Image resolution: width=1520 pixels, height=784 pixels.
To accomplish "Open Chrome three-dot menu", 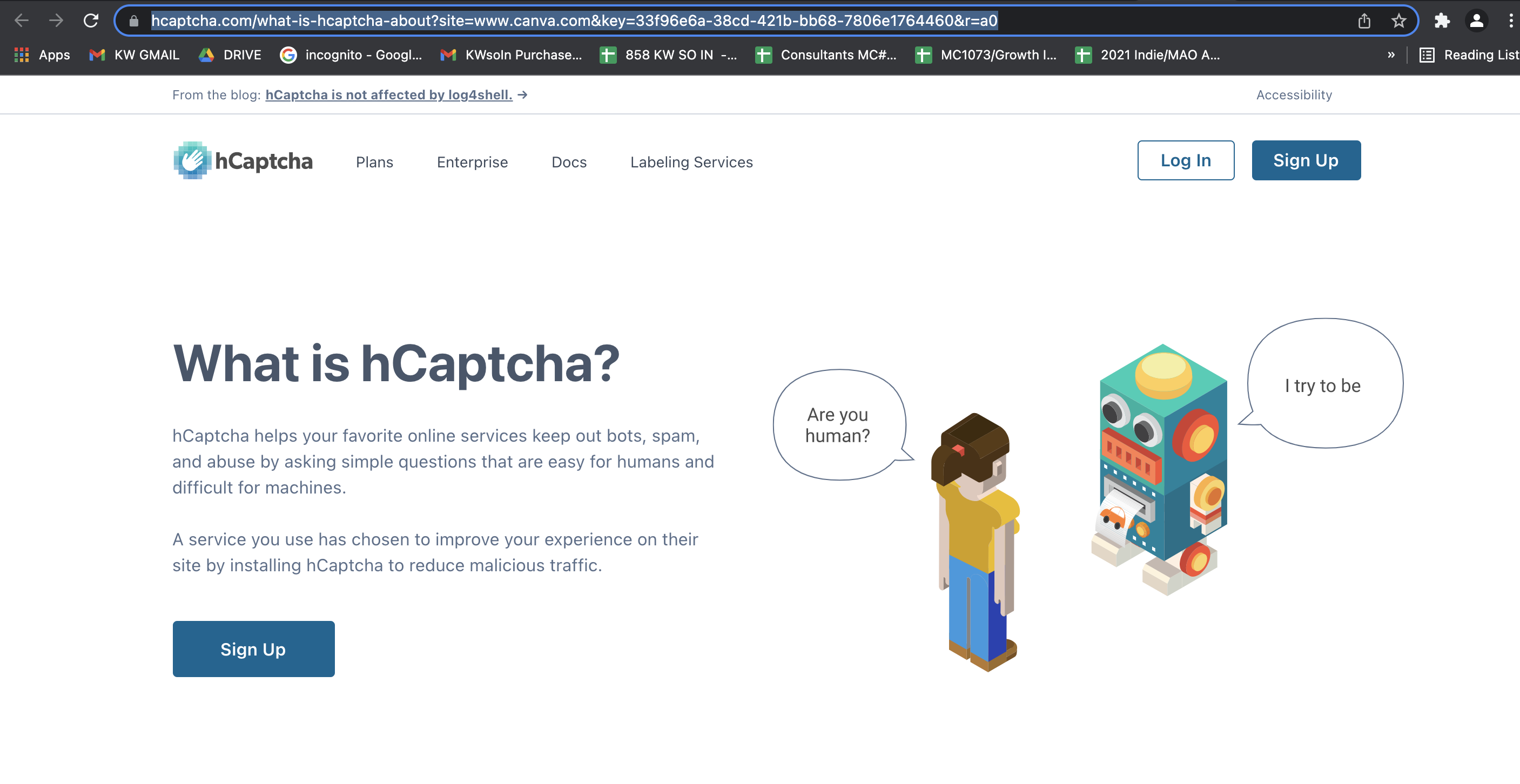I will click(1510, 21).
